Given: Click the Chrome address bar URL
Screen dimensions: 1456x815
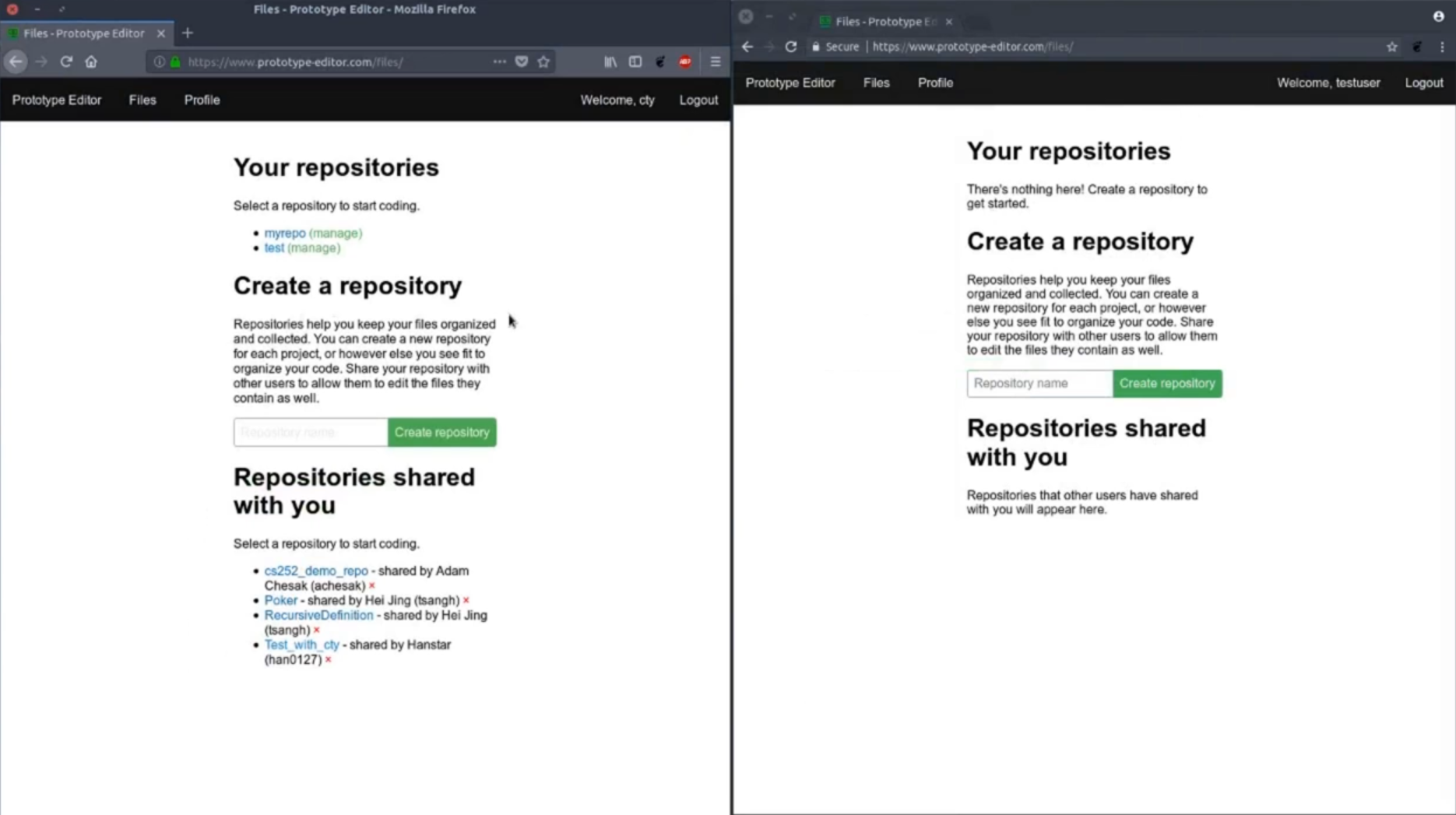Looking at the screenshot, I should [972, 47].
